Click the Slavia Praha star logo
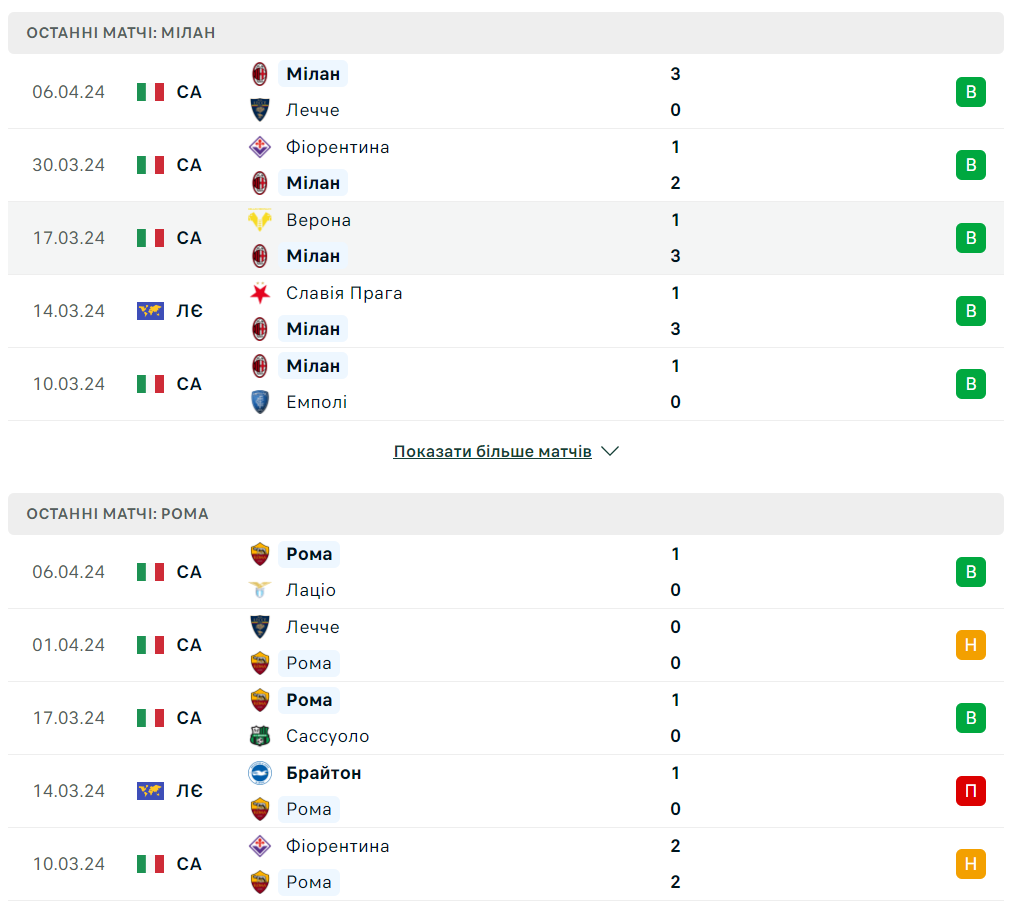1018x907 pixels. pos(260,293)
